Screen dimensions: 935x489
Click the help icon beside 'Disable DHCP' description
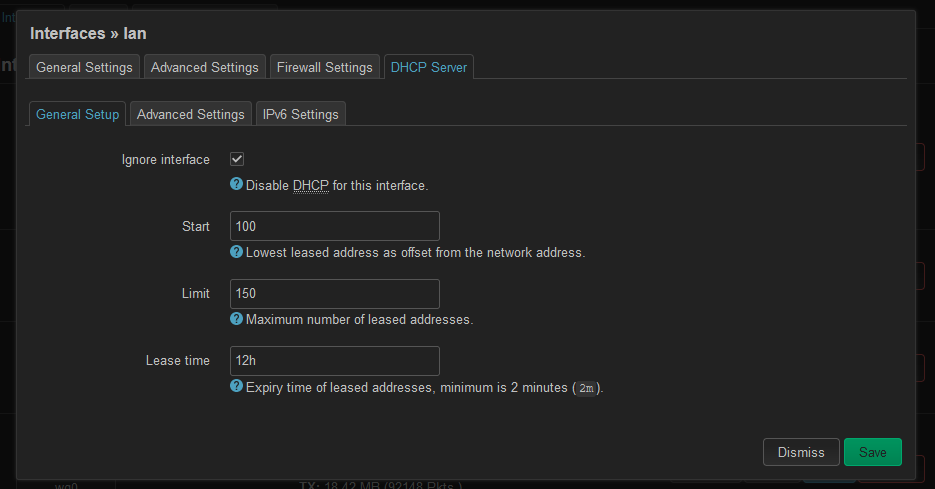(237, 185)
